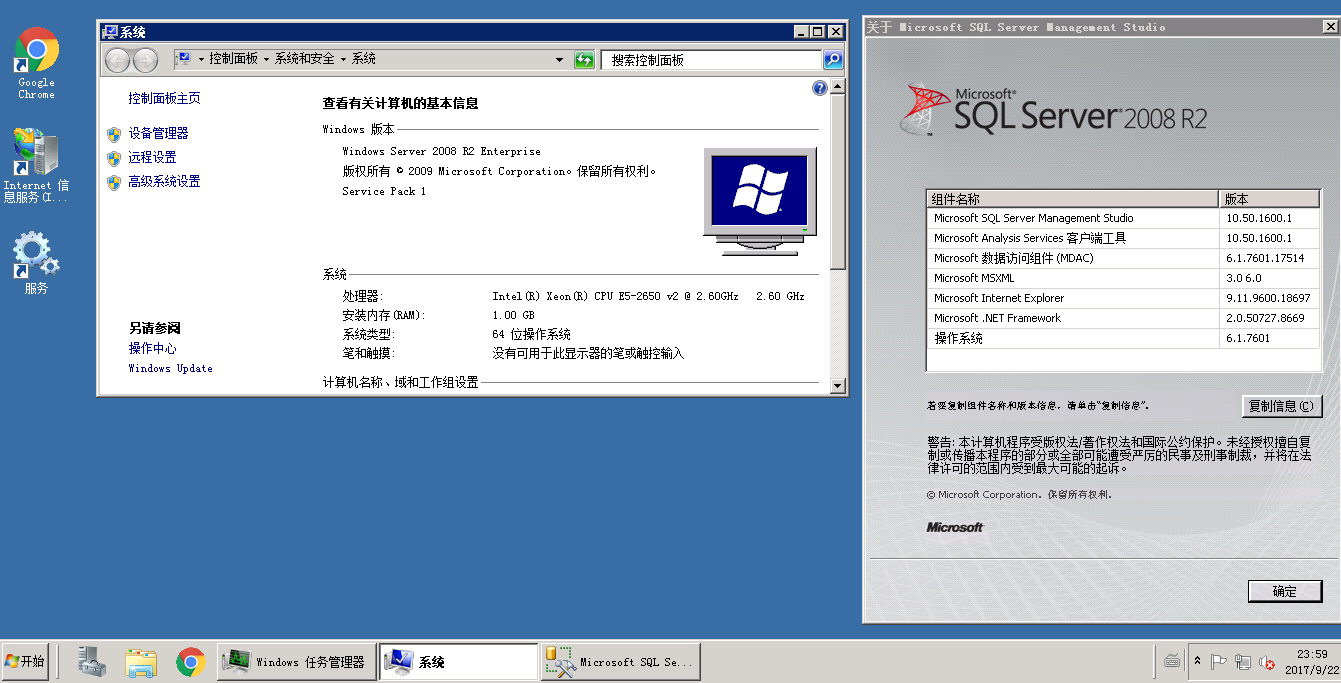Click shield icon beside 远程设置

tap(113, 157)
